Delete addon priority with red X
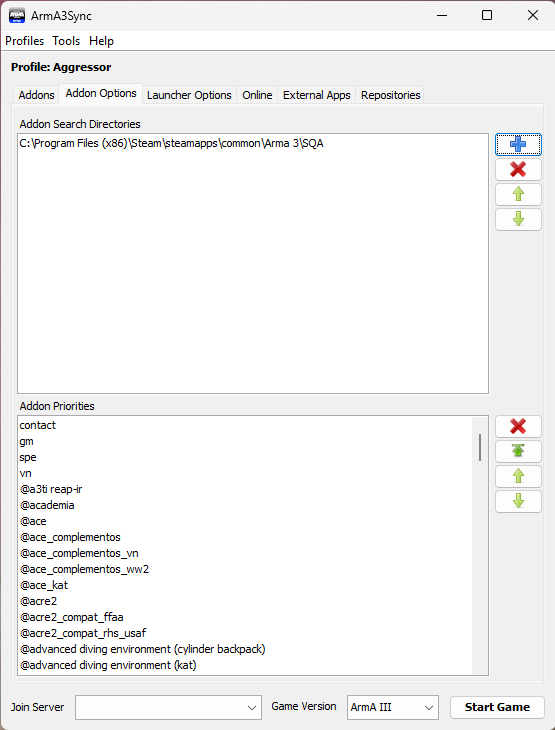 tap(518, 426)
